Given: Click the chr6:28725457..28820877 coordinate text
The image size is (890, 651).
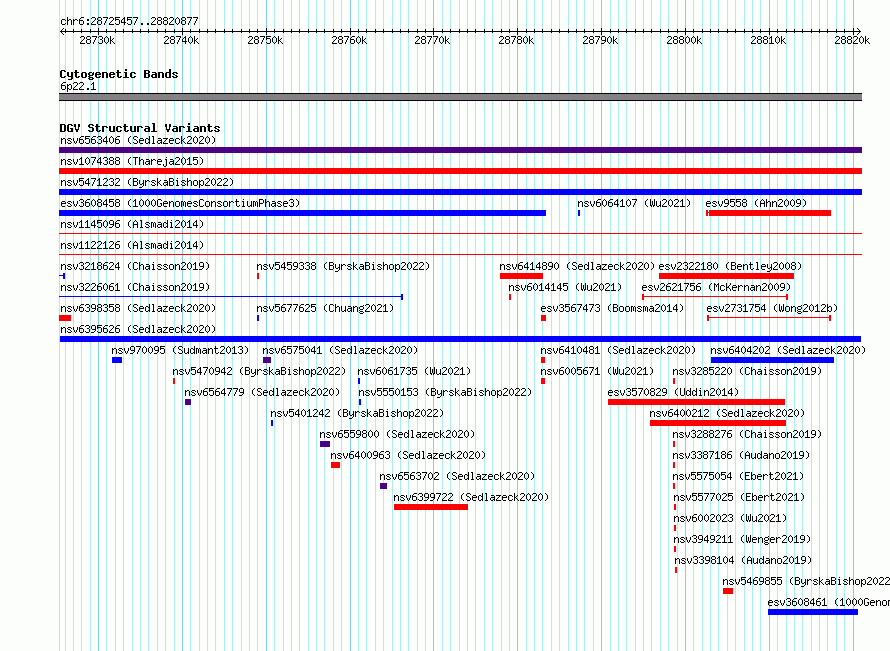Looking at the screenshot, I should 129,21.
